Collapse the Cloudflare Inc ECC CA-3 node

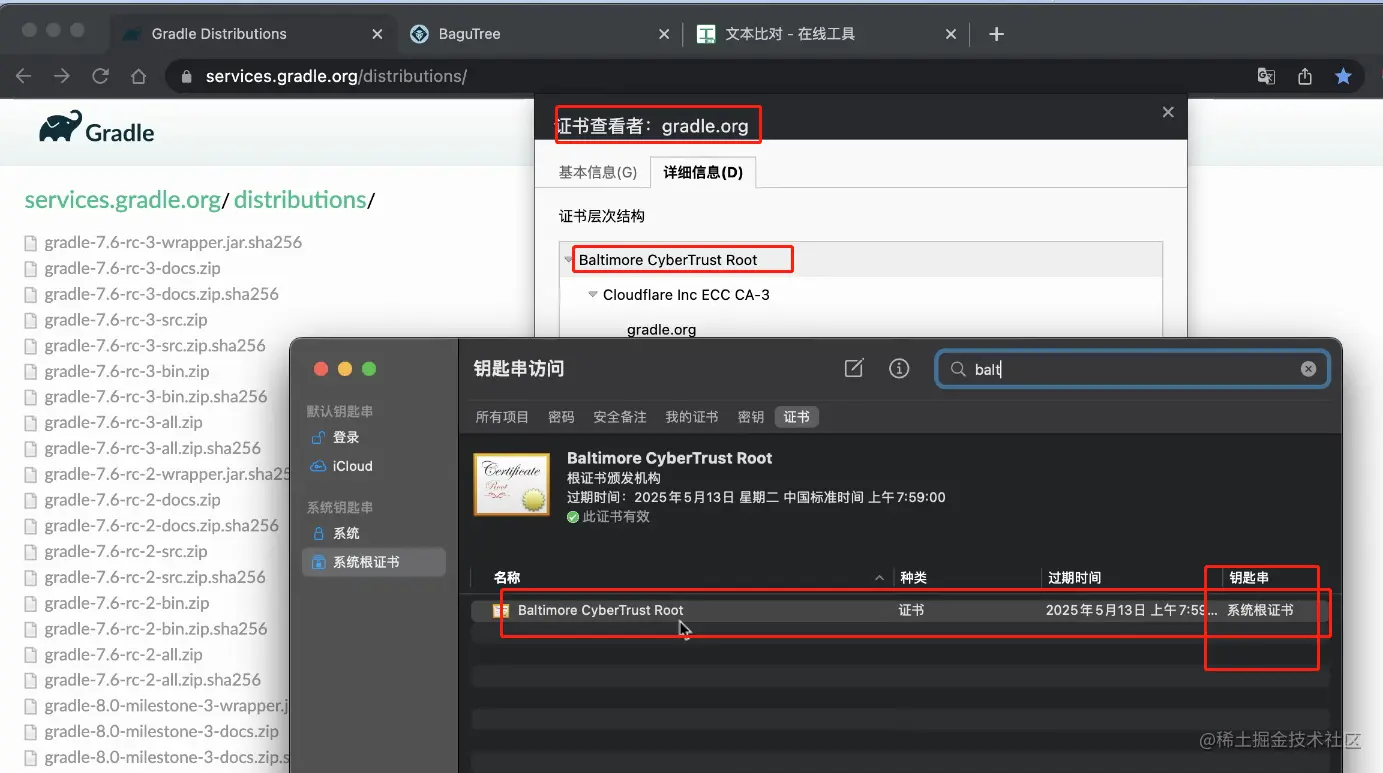tap(593, 295)
